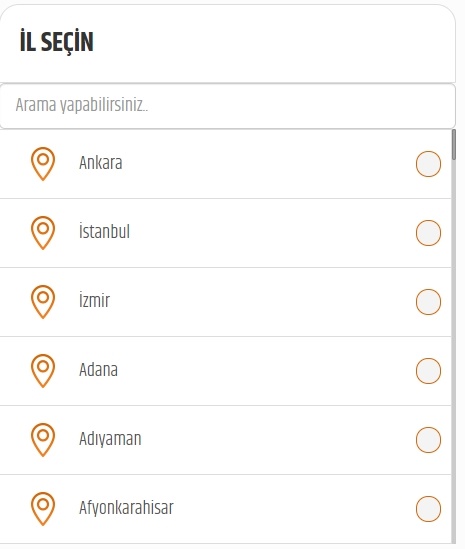Focus the 'Arama yapabilirsiniz' search field
This screenshot has height=549, width=465.
pos(228,106)
